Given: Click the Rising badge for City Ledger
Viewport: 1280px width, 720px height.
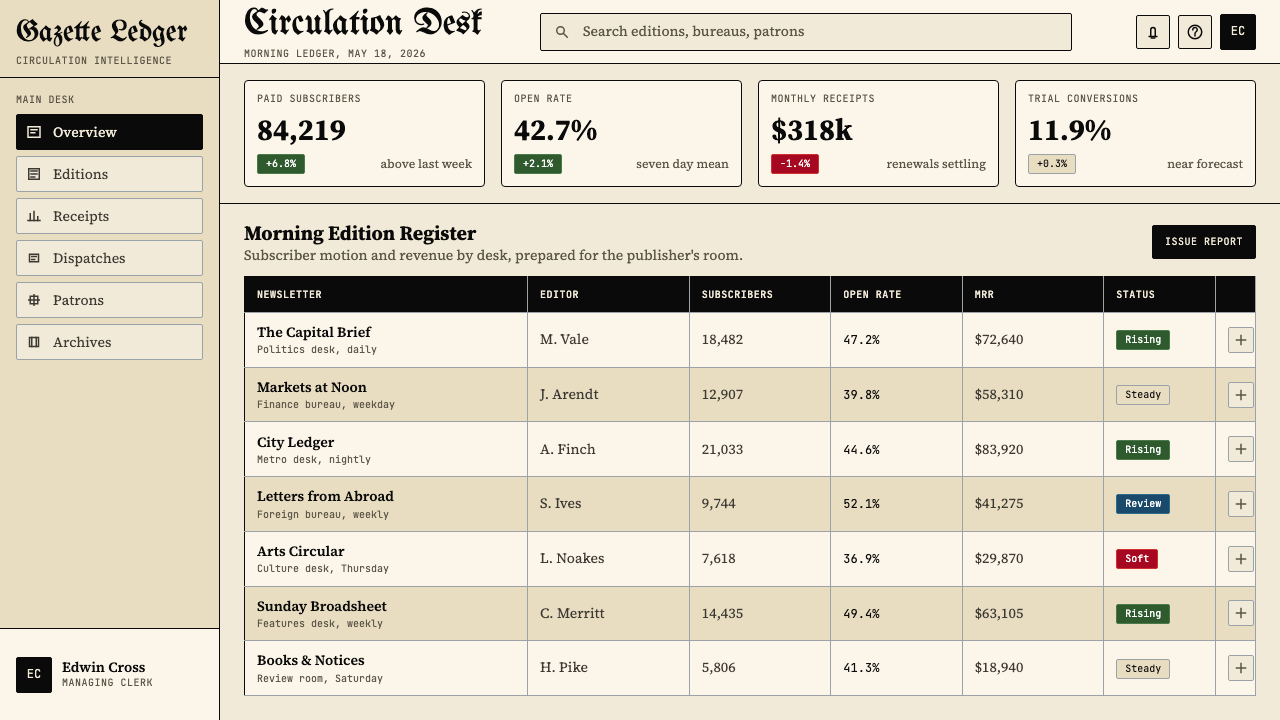Looking at the screenshot, I should (1143, 449).
